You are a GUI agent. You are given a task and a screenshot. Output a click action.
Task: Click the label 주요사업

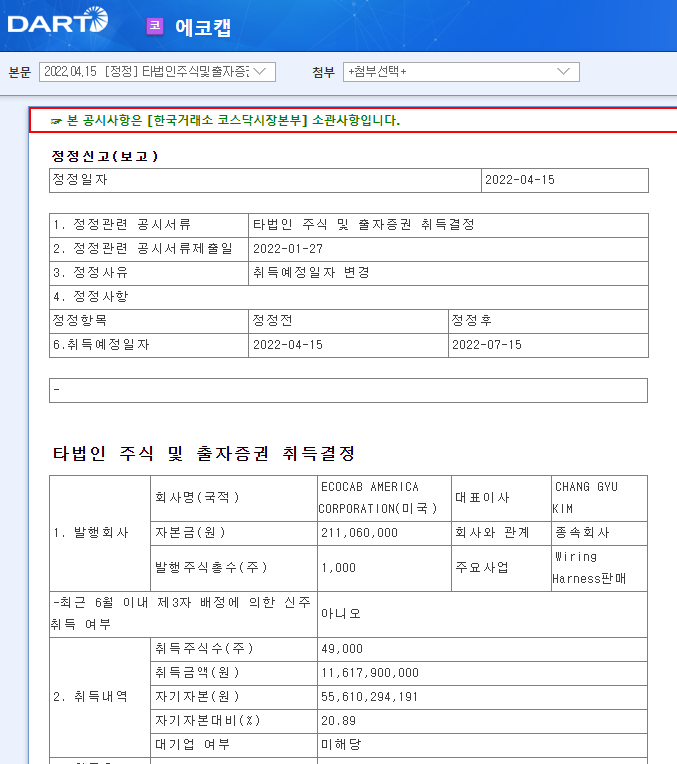click(482, 568)
